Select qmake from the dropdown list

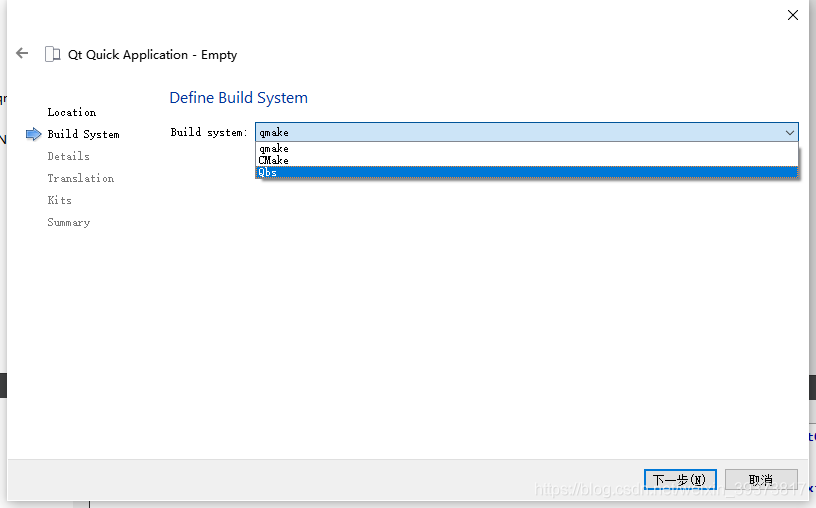point(527,149)
